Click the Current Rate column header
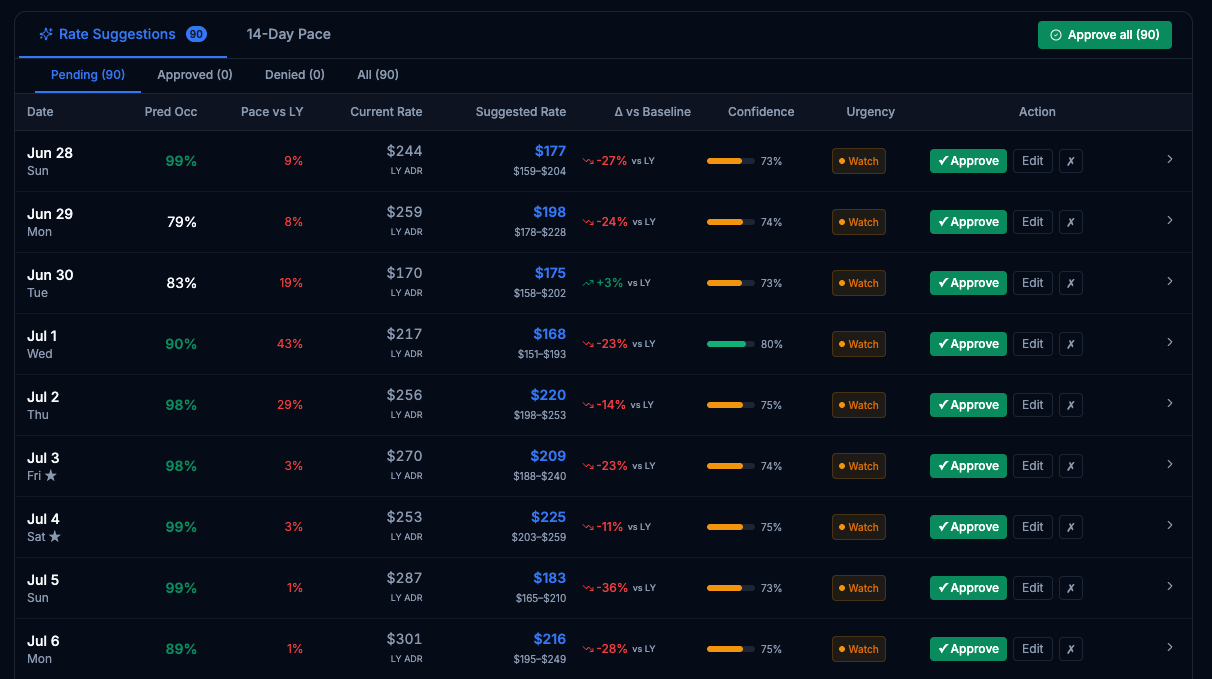 [386, 112]
